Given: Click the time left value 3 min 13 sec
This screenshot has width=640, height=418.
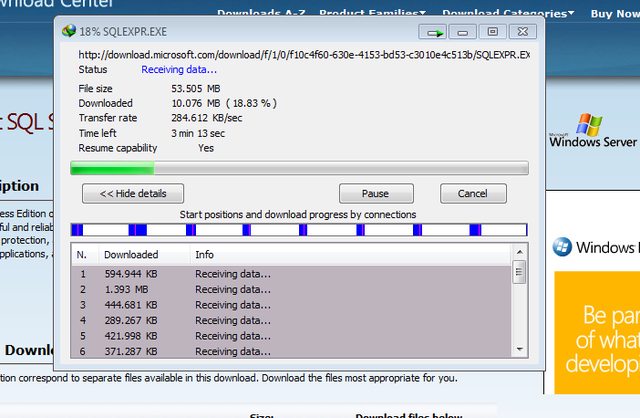Looking at the screenshot, I should pyautogui.click(x=198, y=133).
